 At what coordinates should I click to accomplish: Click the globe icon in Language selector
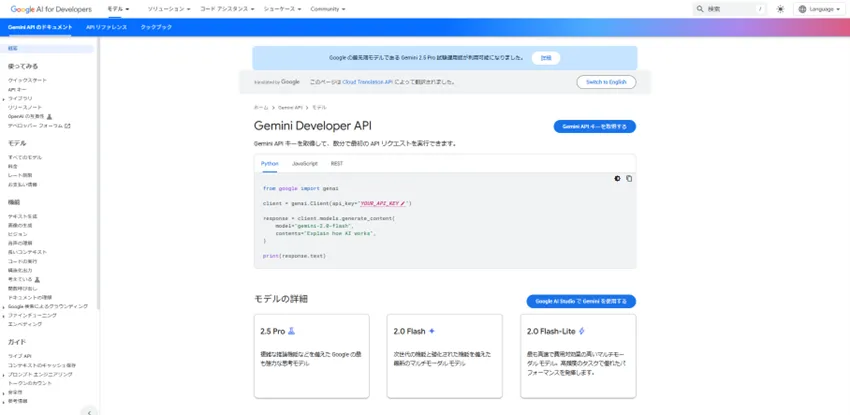802,9
